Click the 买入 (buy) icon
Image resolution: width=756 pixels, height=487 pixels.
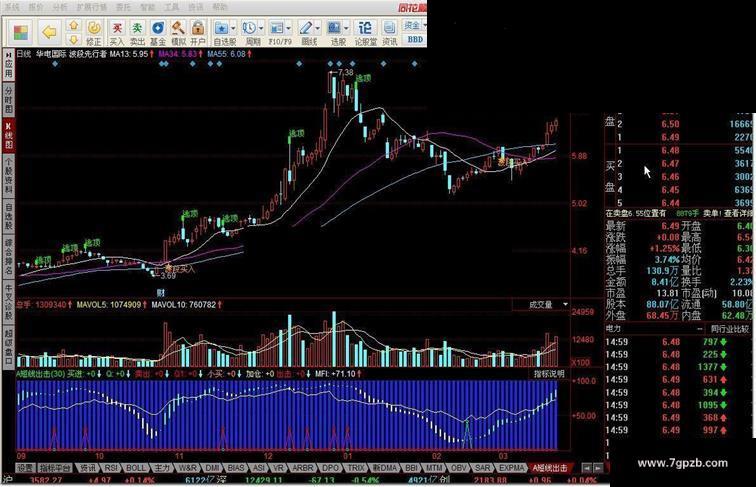click(x=117, y=33)
